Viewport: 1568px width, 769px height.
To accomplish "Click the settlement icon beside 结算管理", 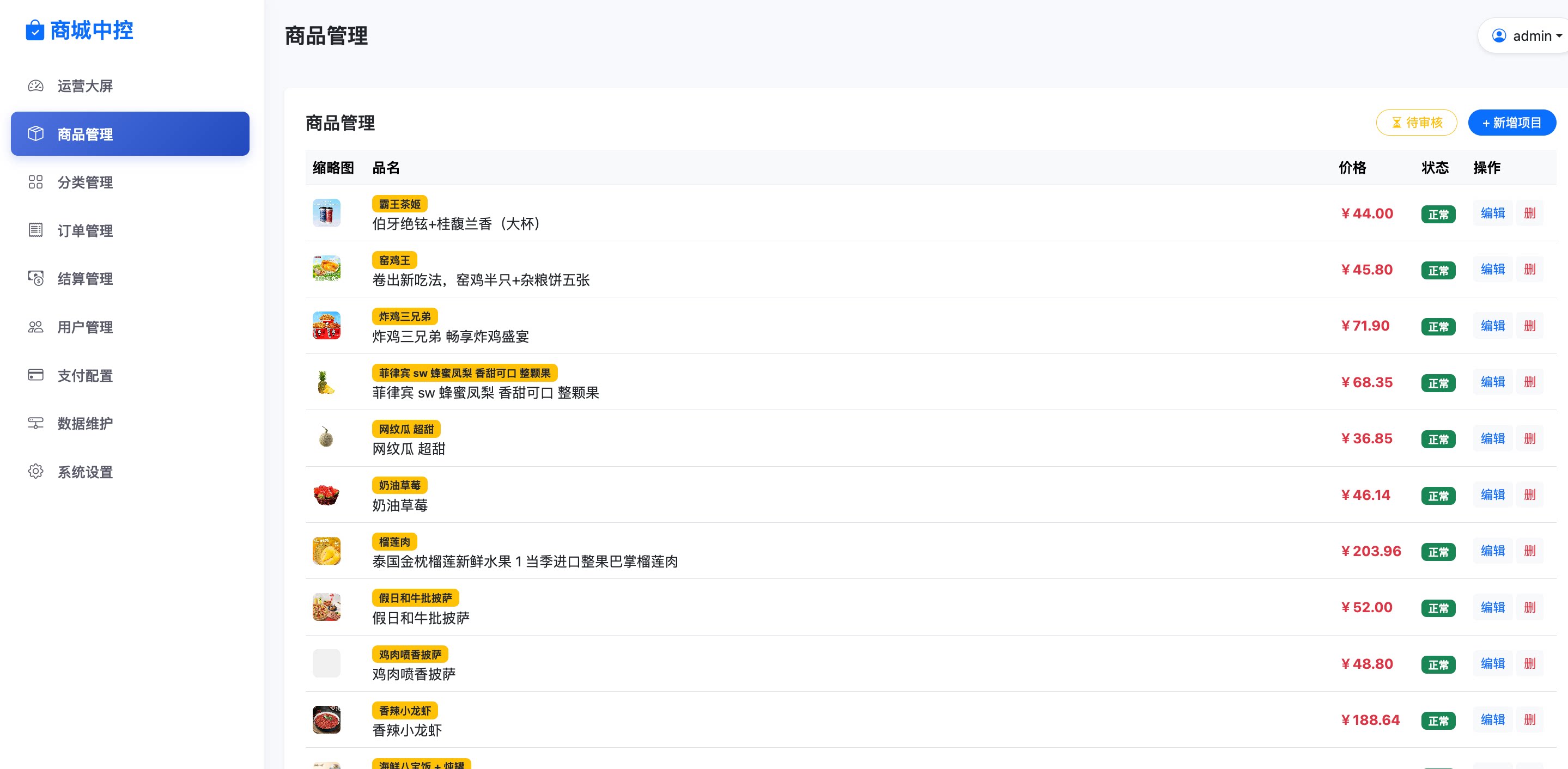I will point(36,278).
